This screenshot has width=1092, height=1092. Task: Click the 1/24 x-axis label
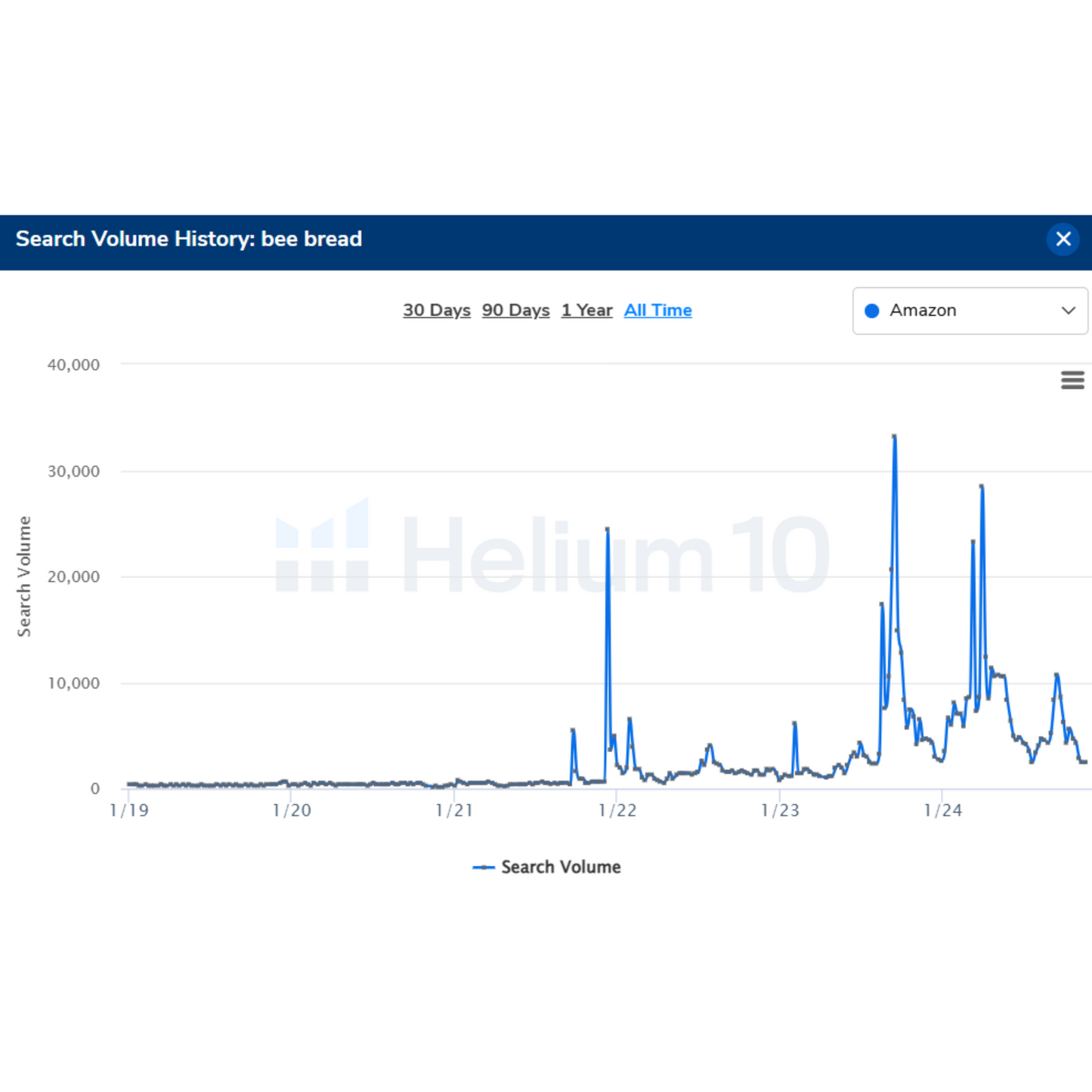click(943, 811)
